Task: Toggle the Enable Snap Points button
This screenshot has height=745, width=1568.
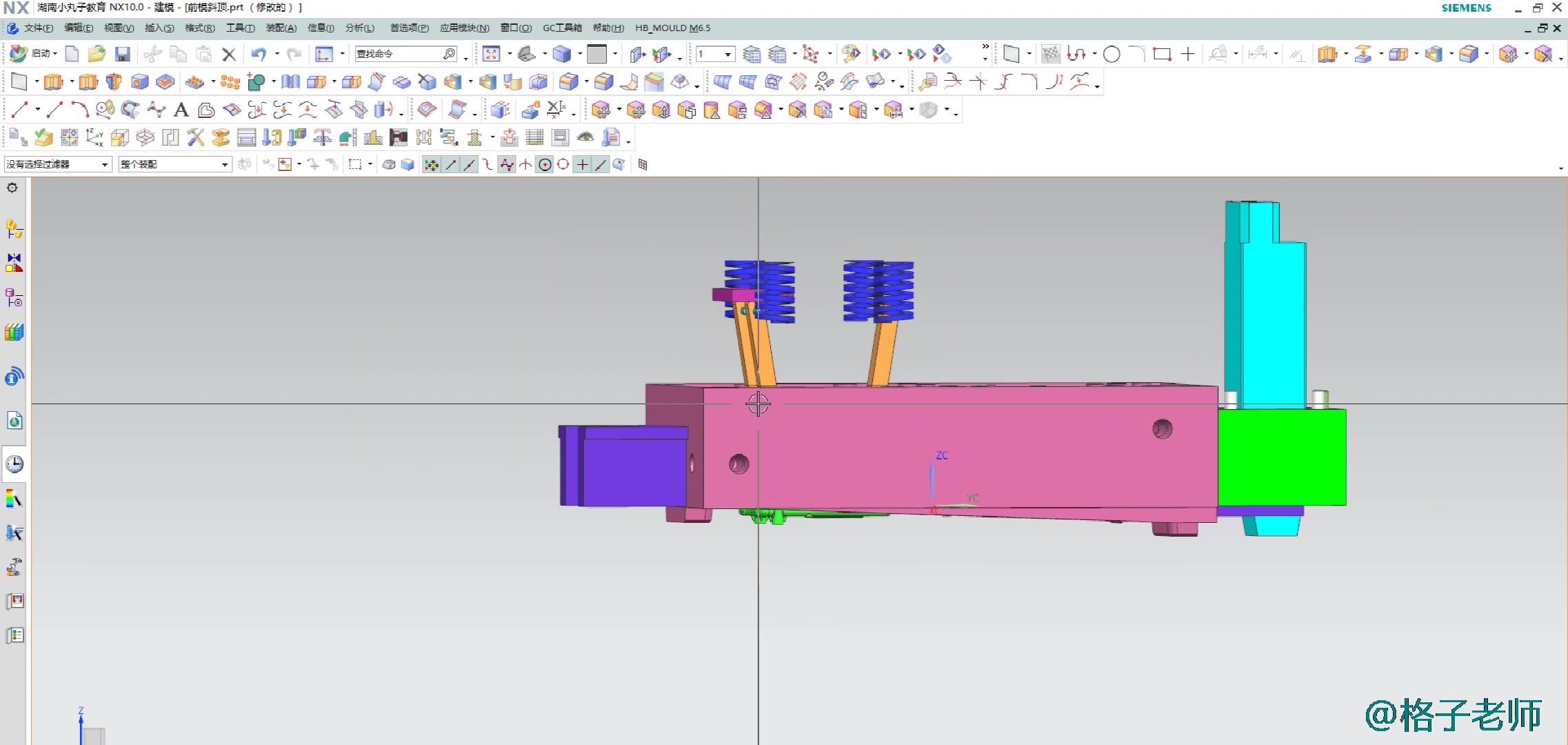Action: 431,165
